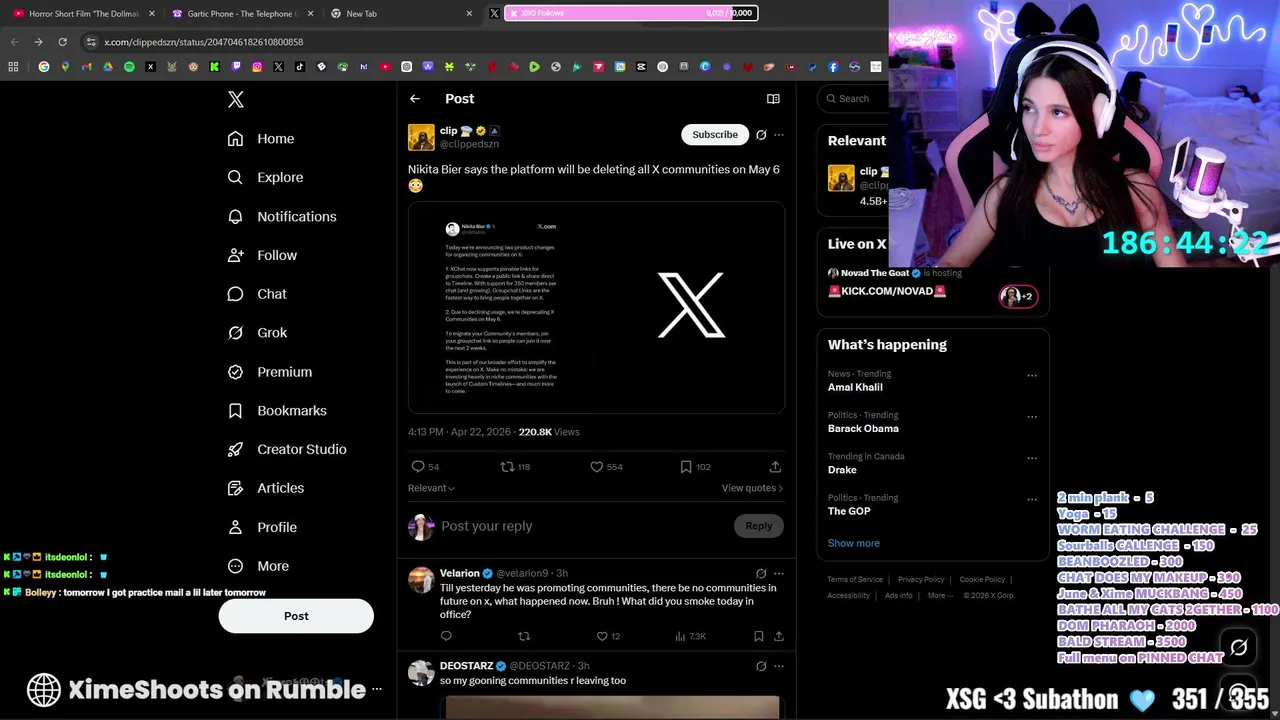1280x720 pixels.
Task: Click the X logo in sidebar
Action: tap(236, 99)
